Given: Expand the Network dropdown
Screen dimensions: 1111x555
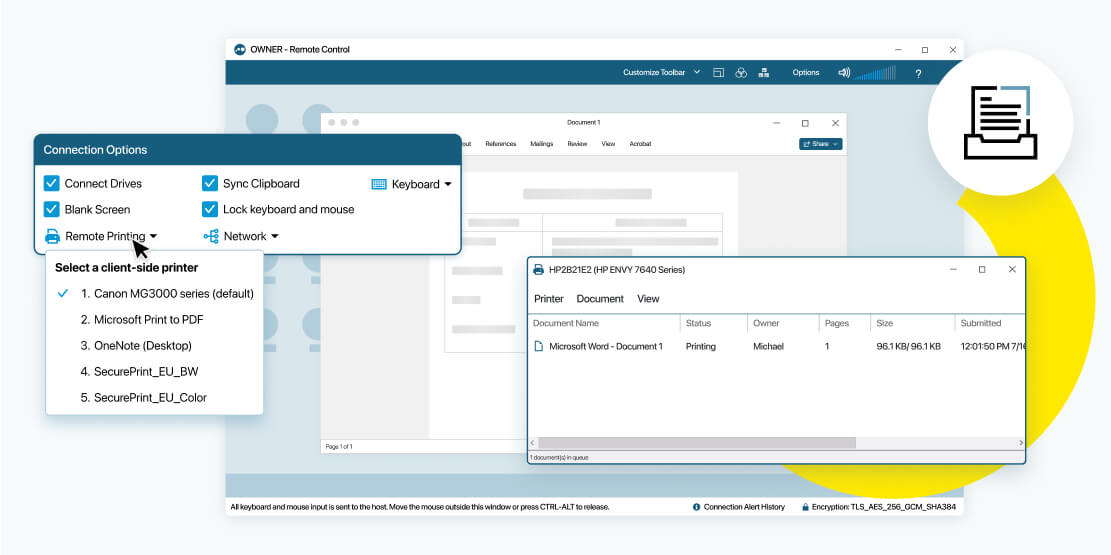Looking at the screenshot, I should [x=242, y=236].
